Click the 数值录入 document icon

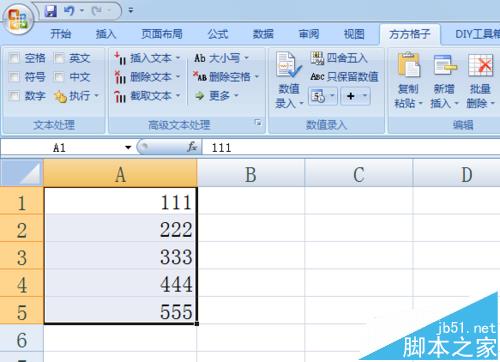(288, 65)
